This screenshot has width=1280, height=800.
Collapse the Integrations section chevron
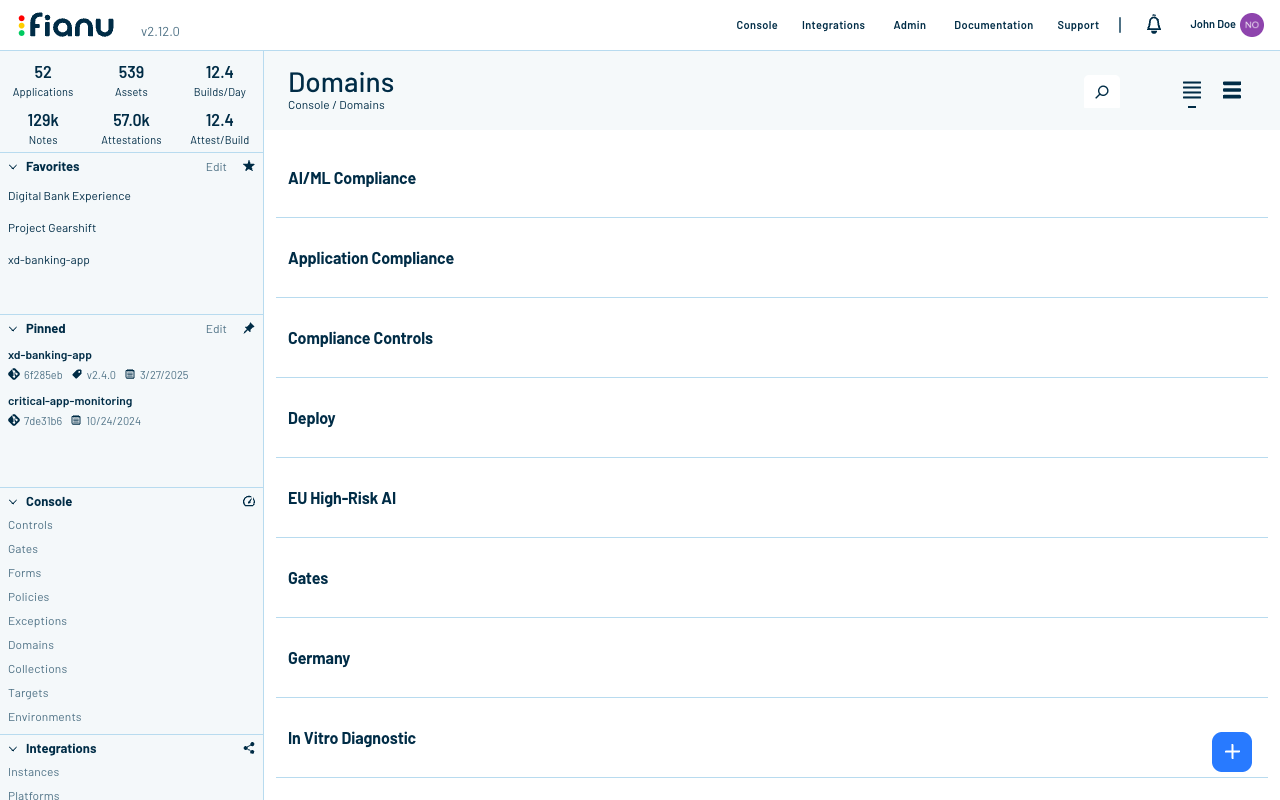13,749
